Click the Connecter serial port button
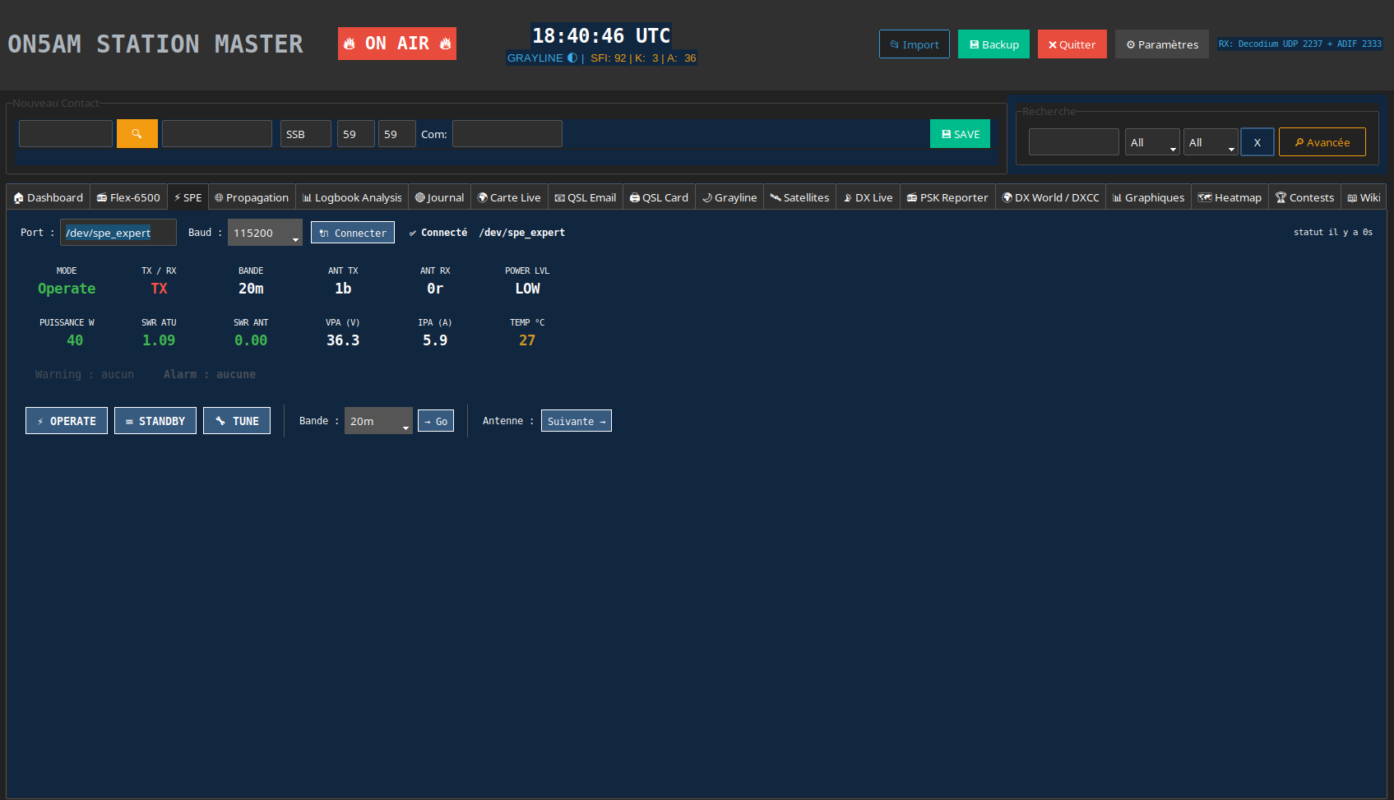The image size is (1394, 800). (353, 233)
